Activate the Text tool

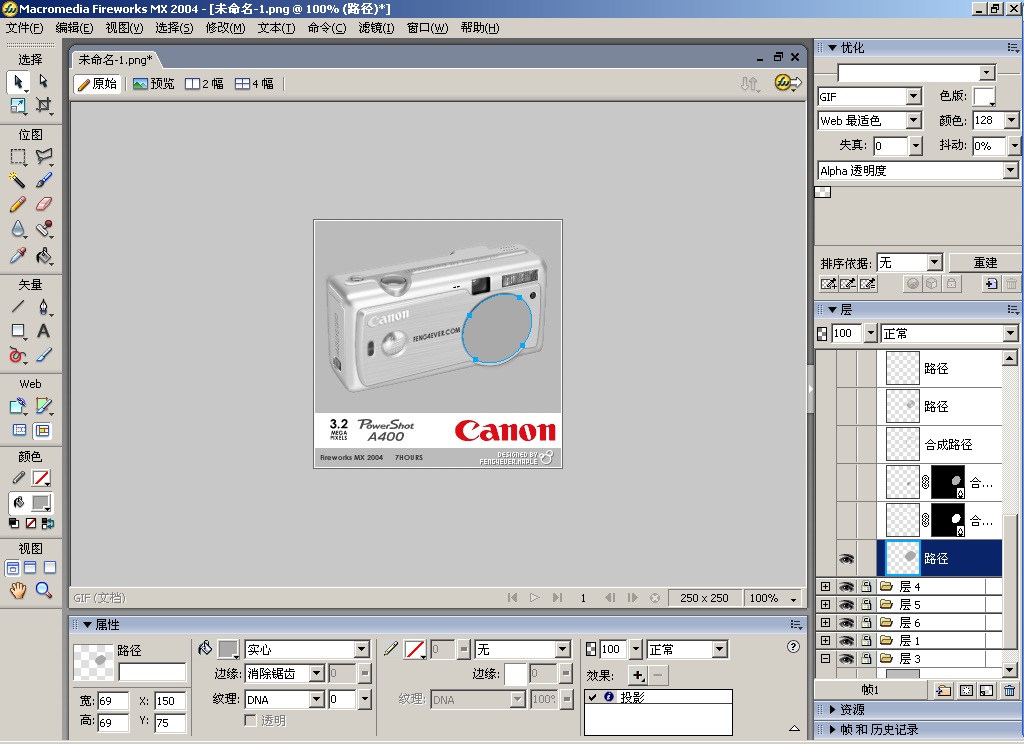[x=43, y=331]
